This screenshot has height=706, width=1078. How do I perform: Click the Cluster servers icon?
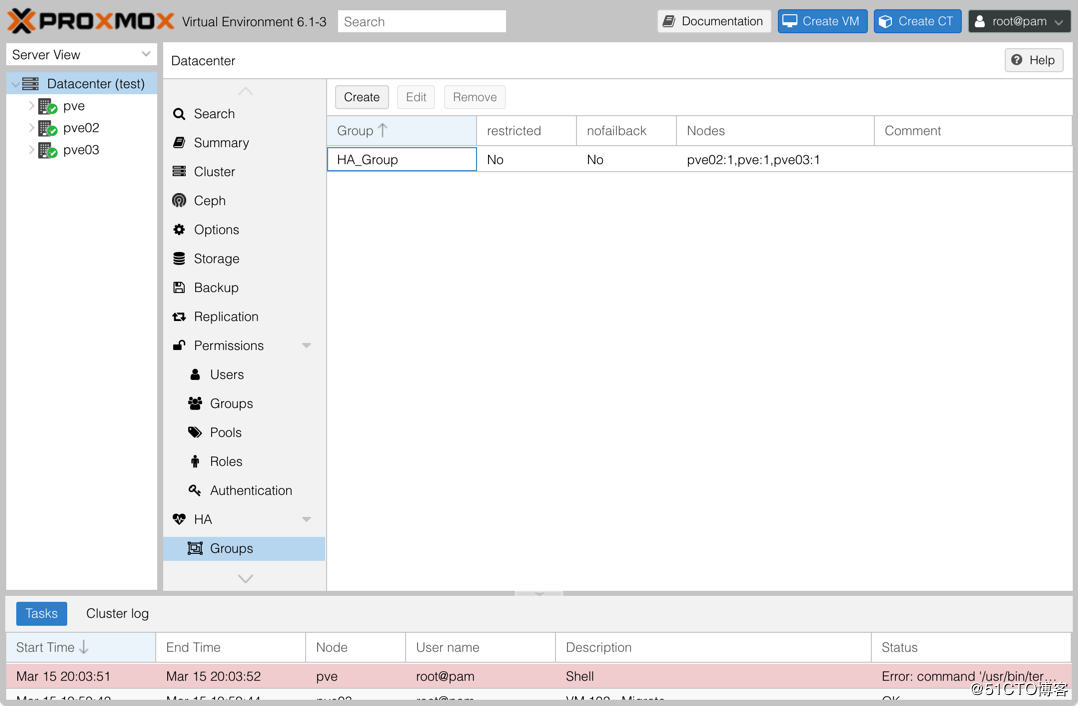[x=179, y=172]
